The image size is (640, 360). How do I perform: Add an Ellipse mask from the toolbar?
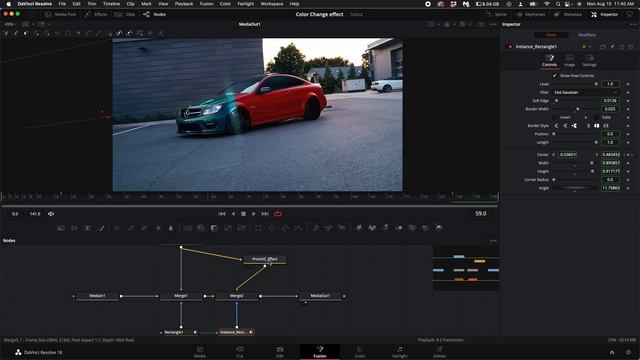(x=271, y=228)
